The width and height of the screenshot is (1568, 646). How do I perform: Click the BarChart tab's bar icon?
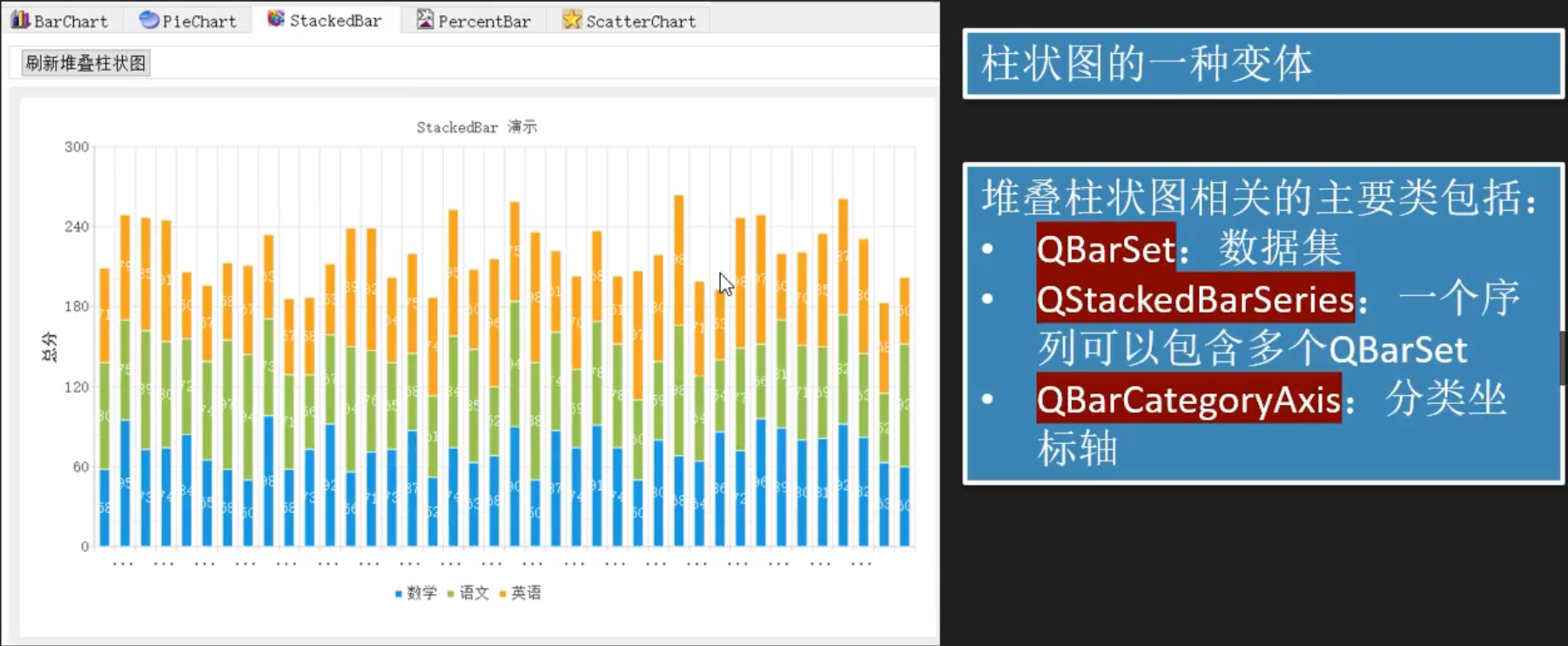(x=20, y=20)
